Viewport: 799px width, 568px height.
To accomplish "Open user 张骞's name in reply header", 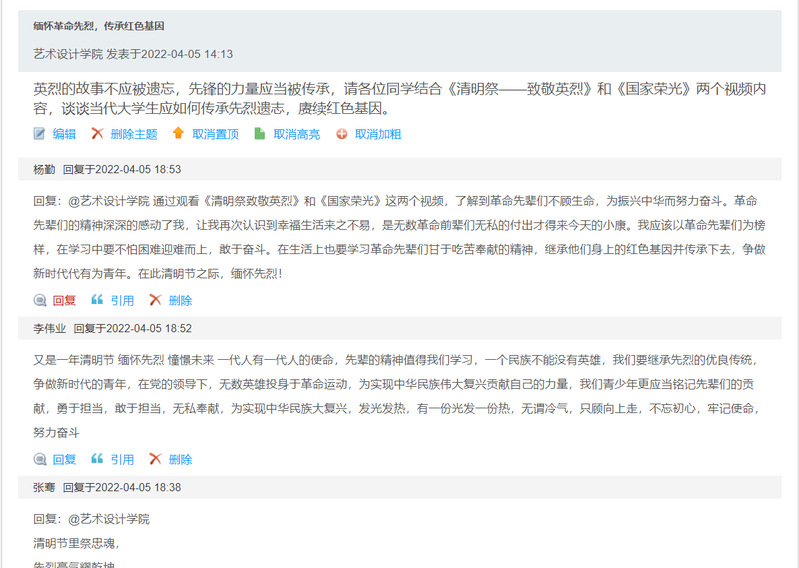I will click(x=44, y=487).
